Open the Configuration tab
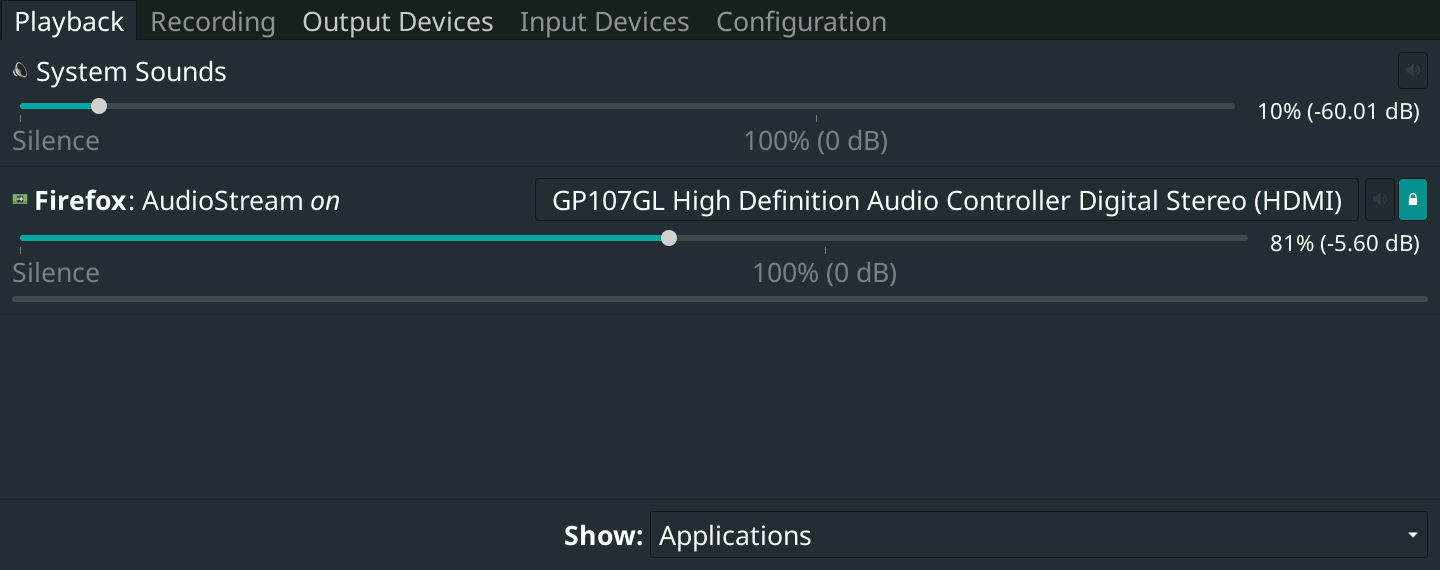Image resolution: width=1440 pixels, height=570 pixels. (x=801, y=22)
